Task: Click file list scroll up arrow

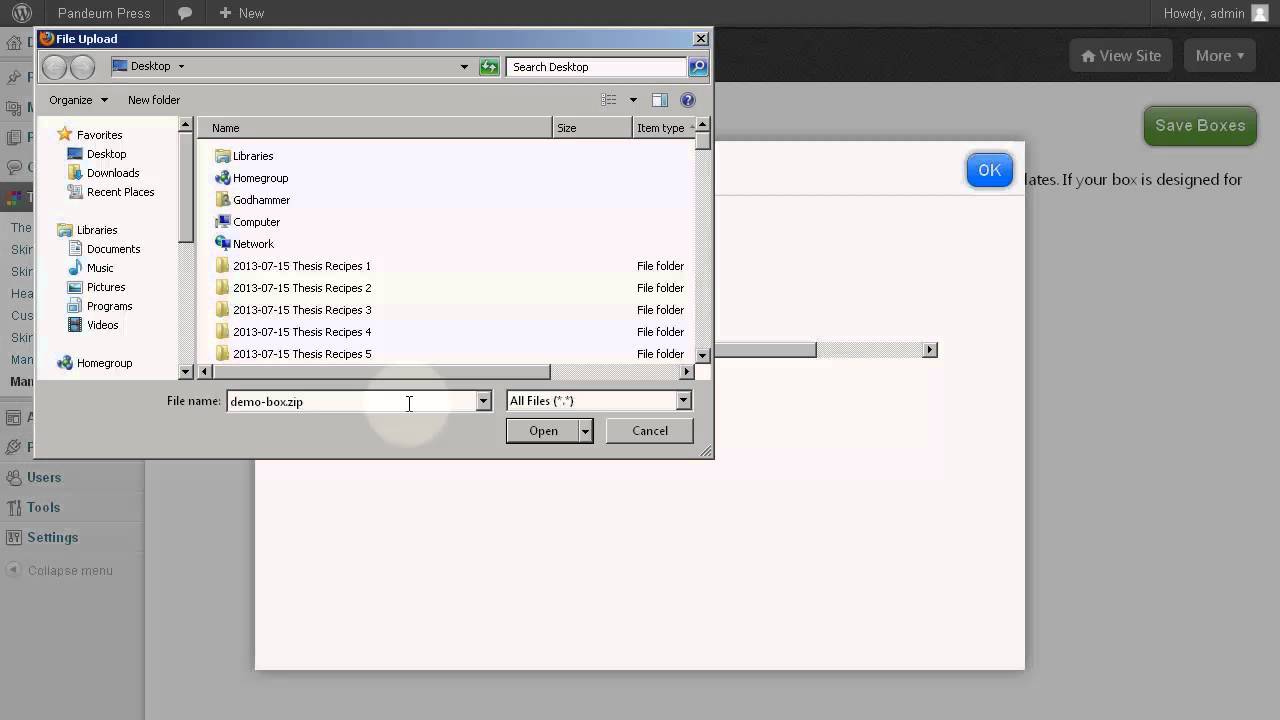Action: click(703, 124)
